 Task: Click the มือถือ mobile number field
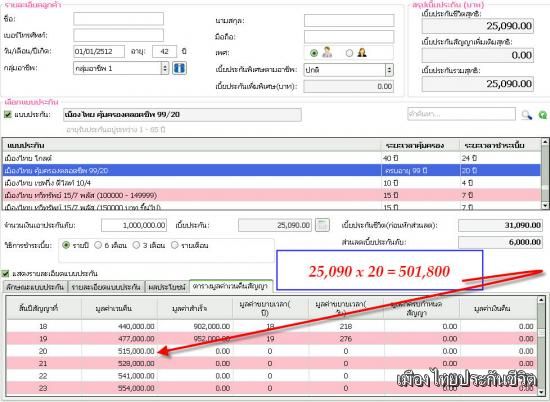click(x=349, y=36)
